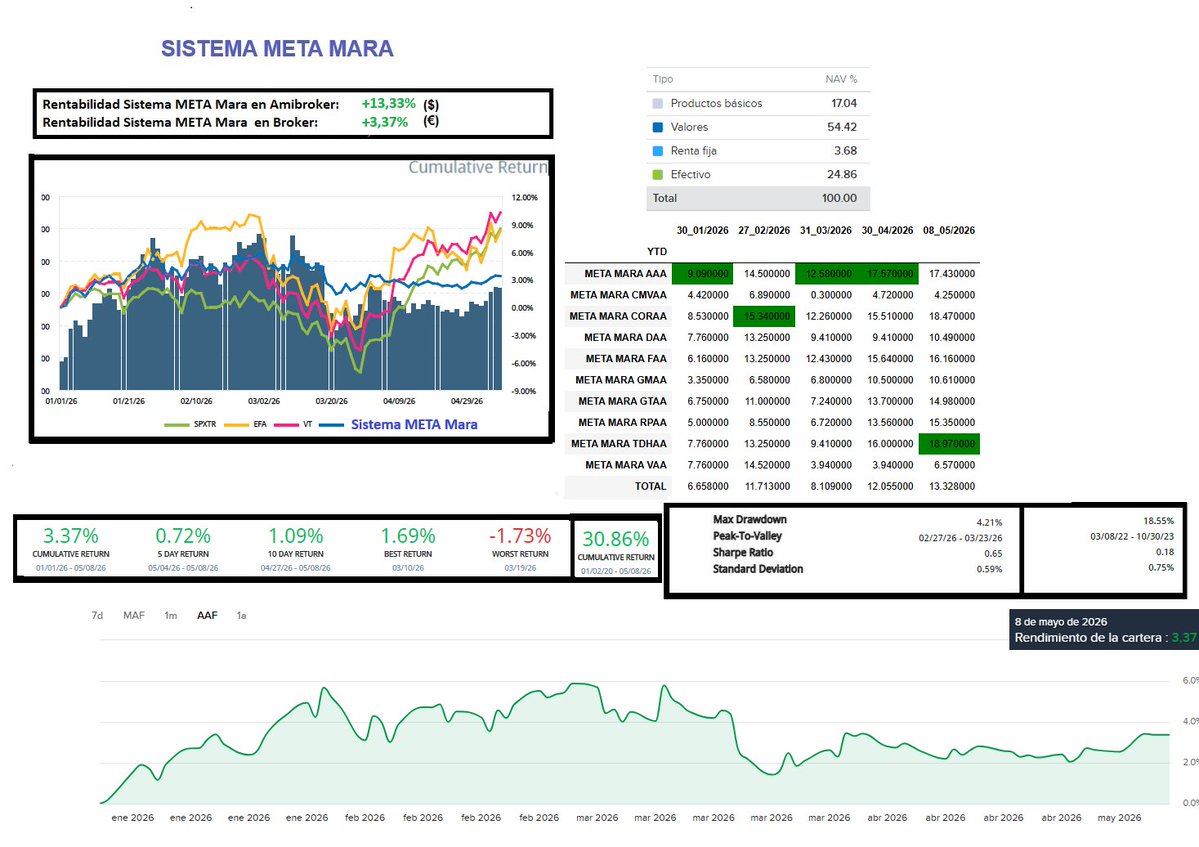This screenshot has height=847, width=1199.
Task: Click the Efectivo green color swatch
Action: click(658, 174)
